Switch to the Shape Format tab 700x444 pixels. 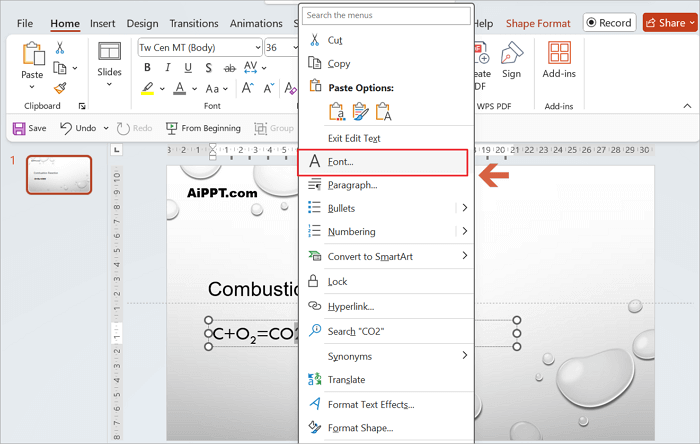click(x=538, y=23)
